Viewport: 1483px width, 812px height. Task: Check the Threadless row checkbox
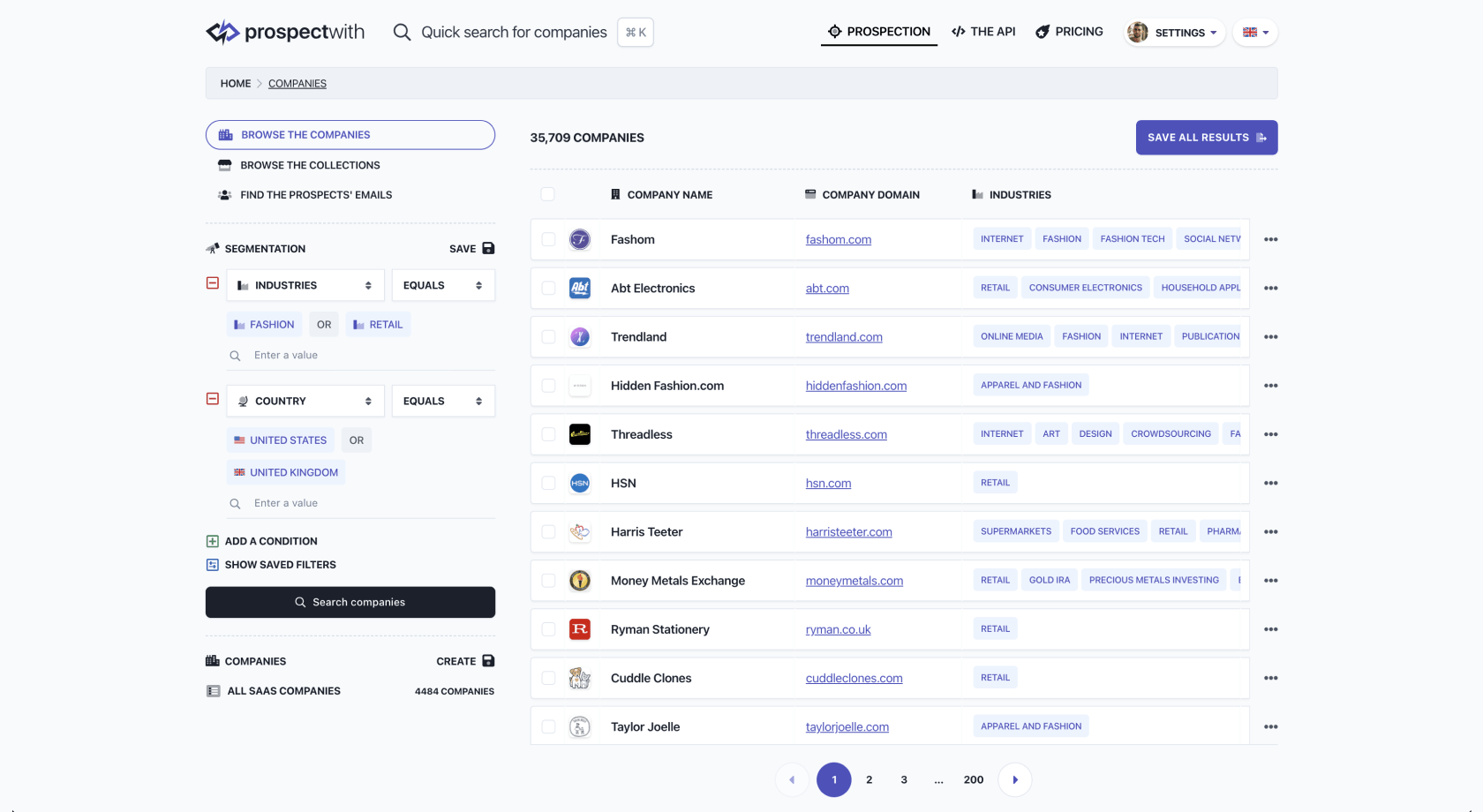pyautogui.click(x=548, y=434)
